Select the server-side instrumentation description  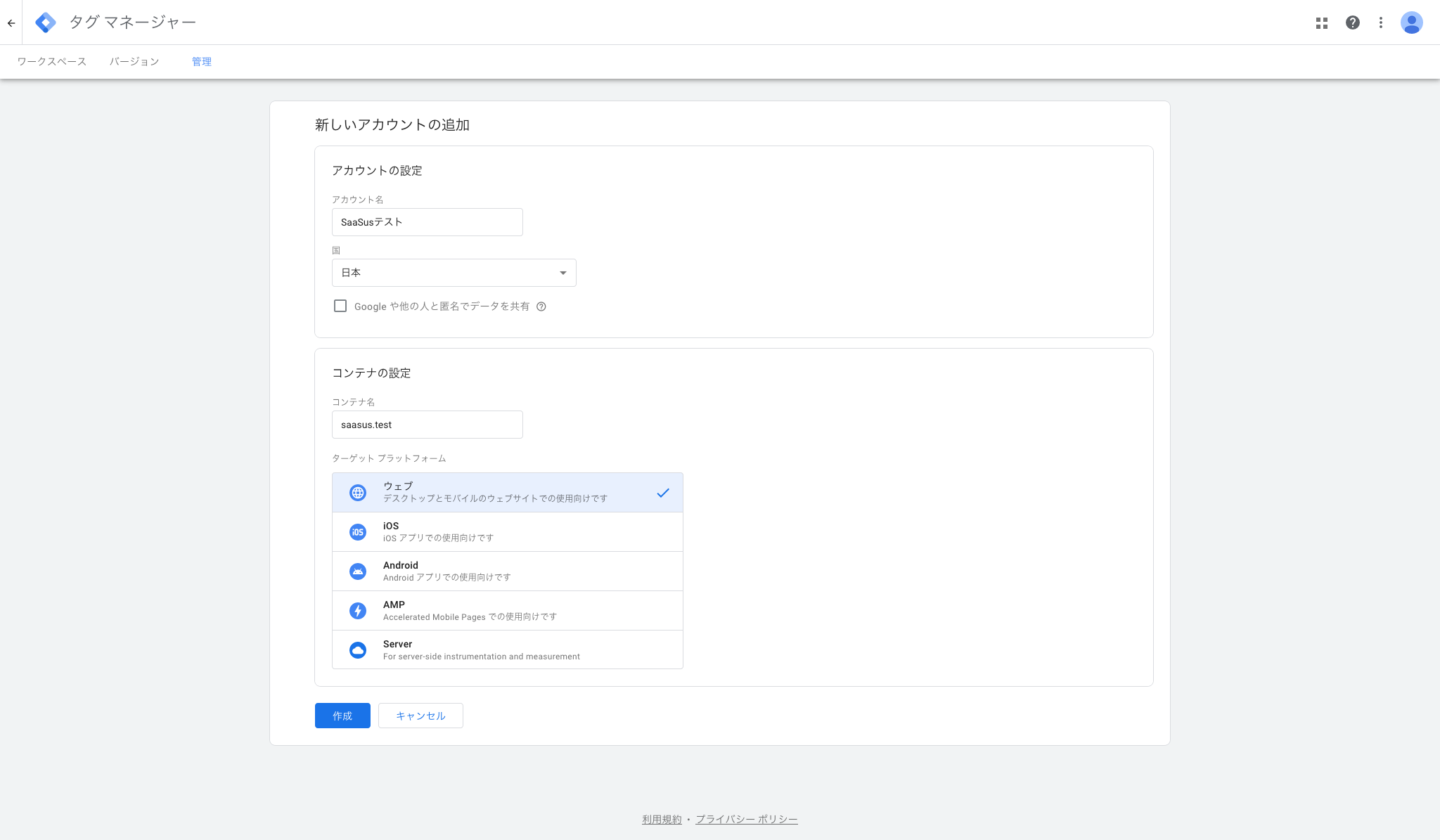click(x=482, y=657)
